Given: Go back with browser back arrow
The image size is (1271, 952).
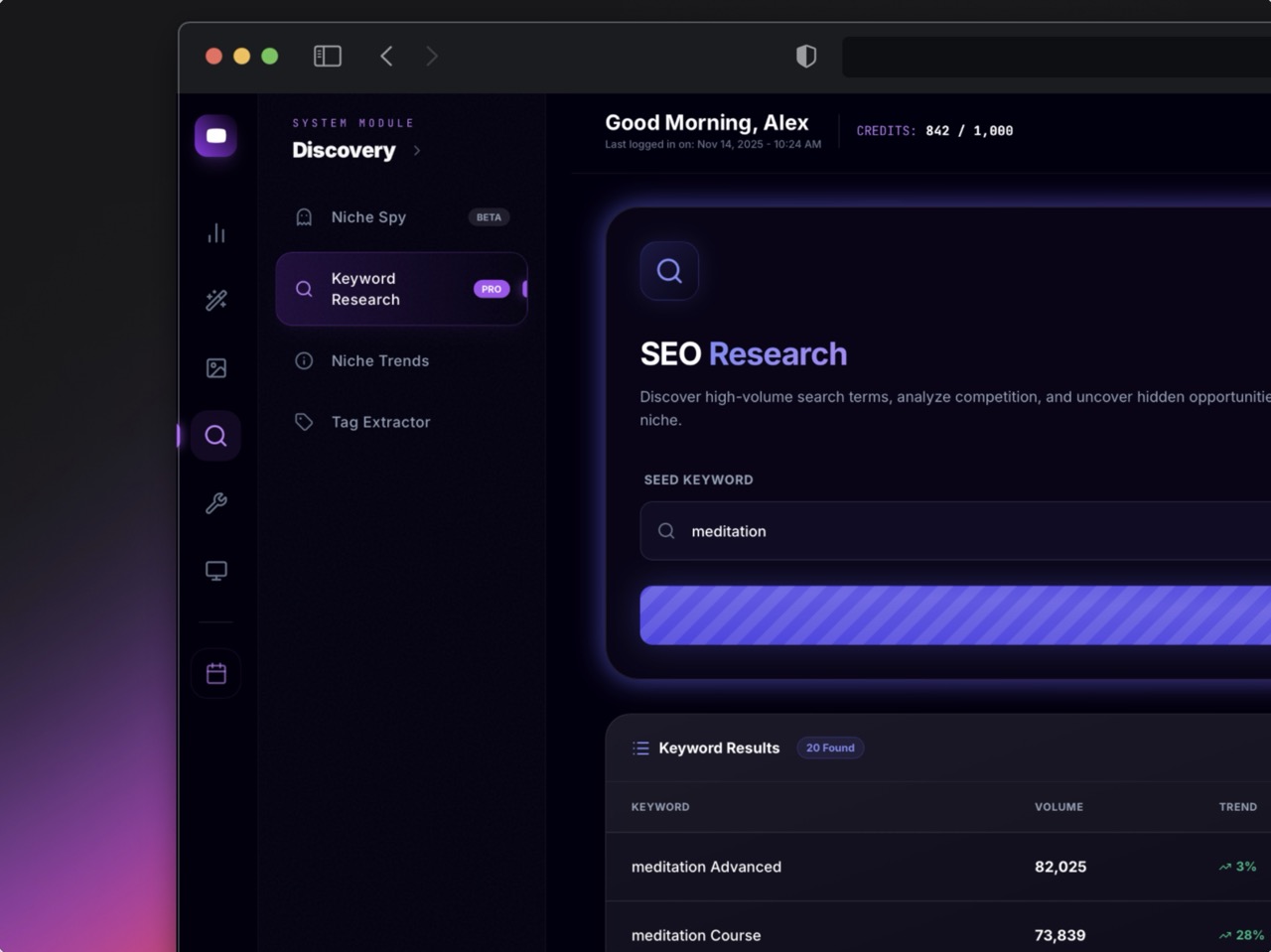Looking at the screenshot, I should pyautogui.click(x=386, y=56).
